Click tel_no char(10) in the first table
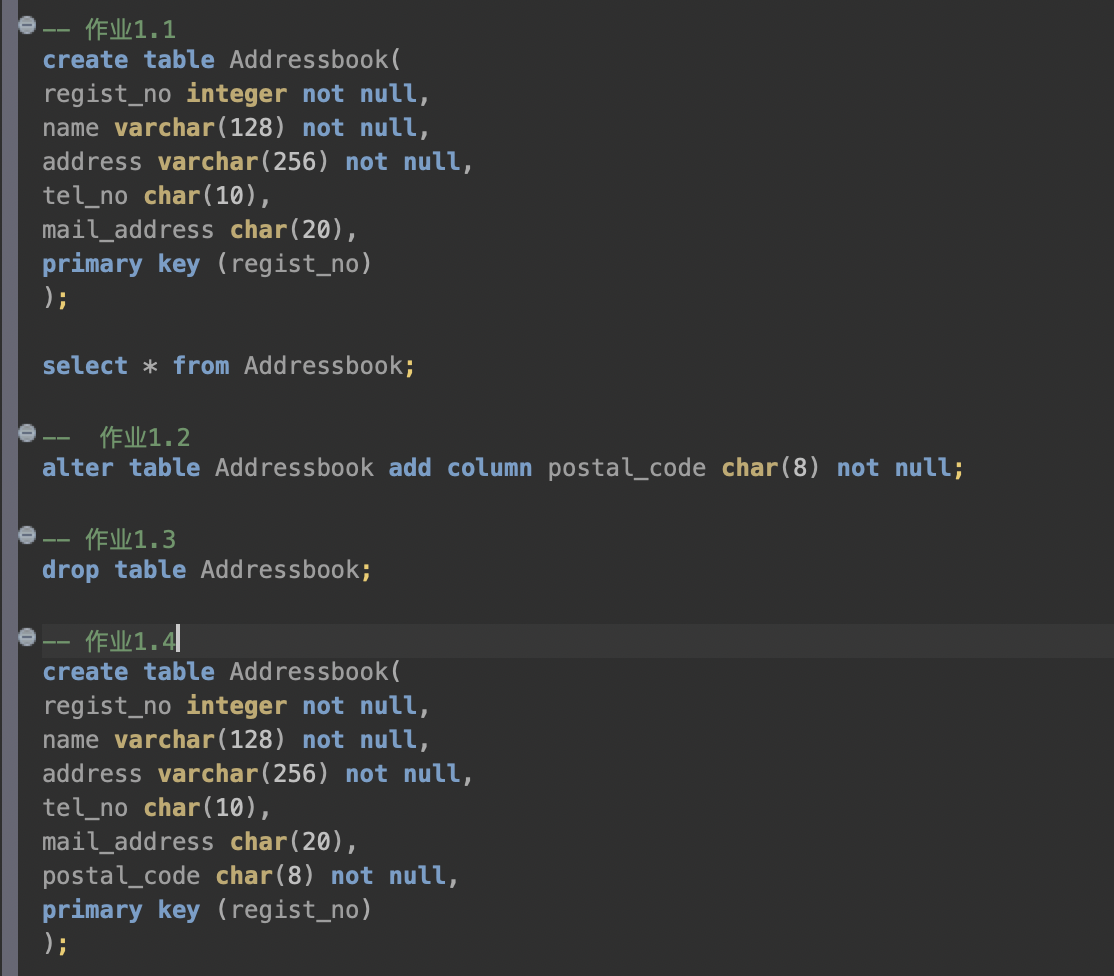This screenshot has width=1114, height=976. [x=156, y=196]
